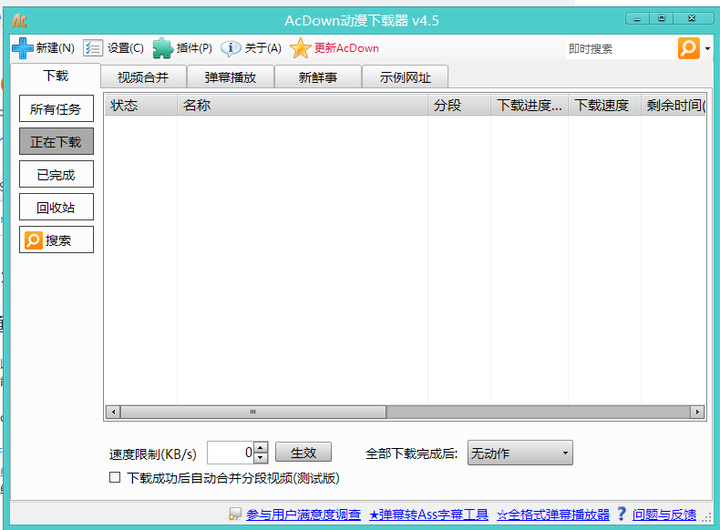Expand the 全部下载完成后 无动作 dropdown

point(520,453)
